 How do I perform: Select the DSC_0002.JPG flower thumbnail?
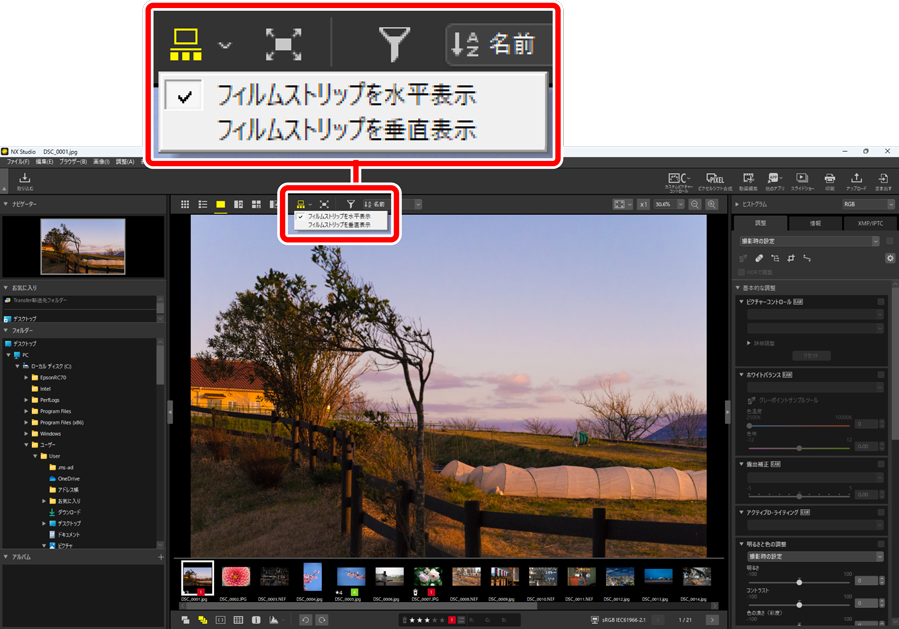pyautogui.click(x=234, y=577)
